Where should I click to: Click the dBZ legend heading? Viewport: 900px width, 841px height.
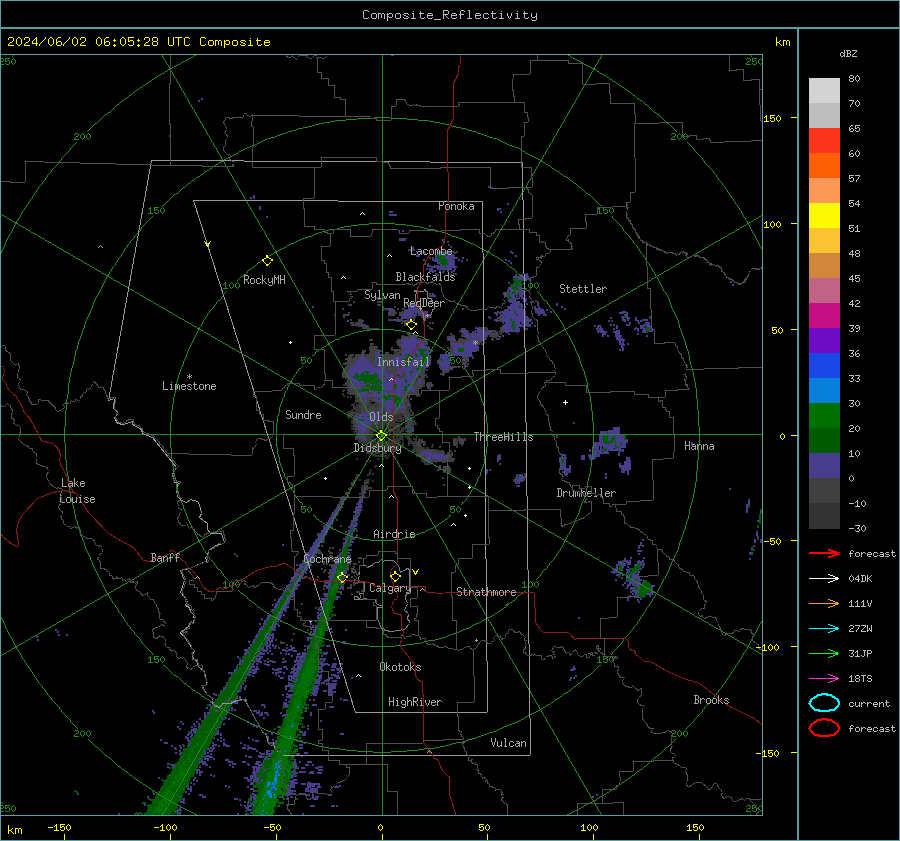848,53
